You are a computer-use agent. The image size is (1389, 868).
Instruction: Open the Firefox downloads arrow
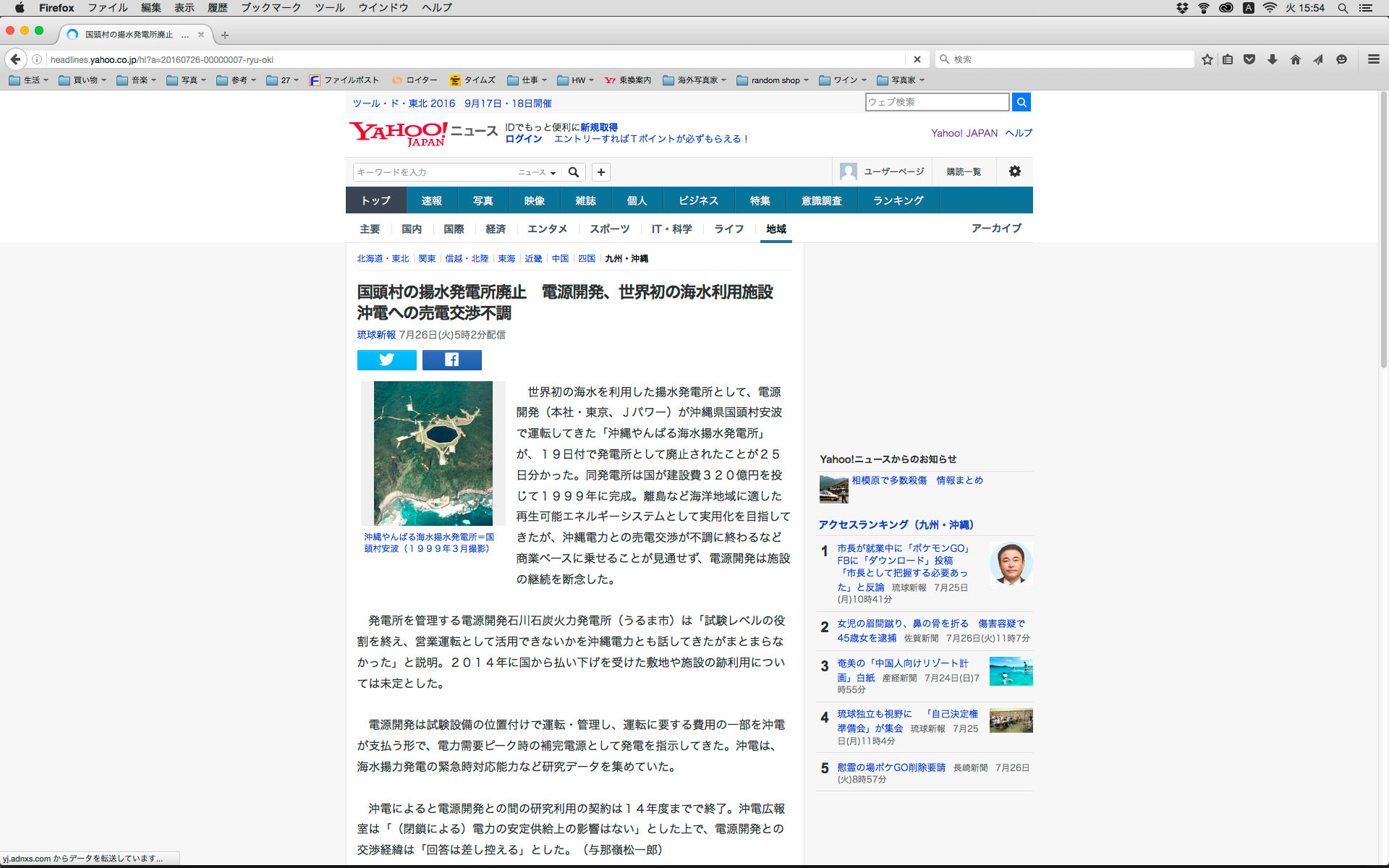pos(1272,59)
